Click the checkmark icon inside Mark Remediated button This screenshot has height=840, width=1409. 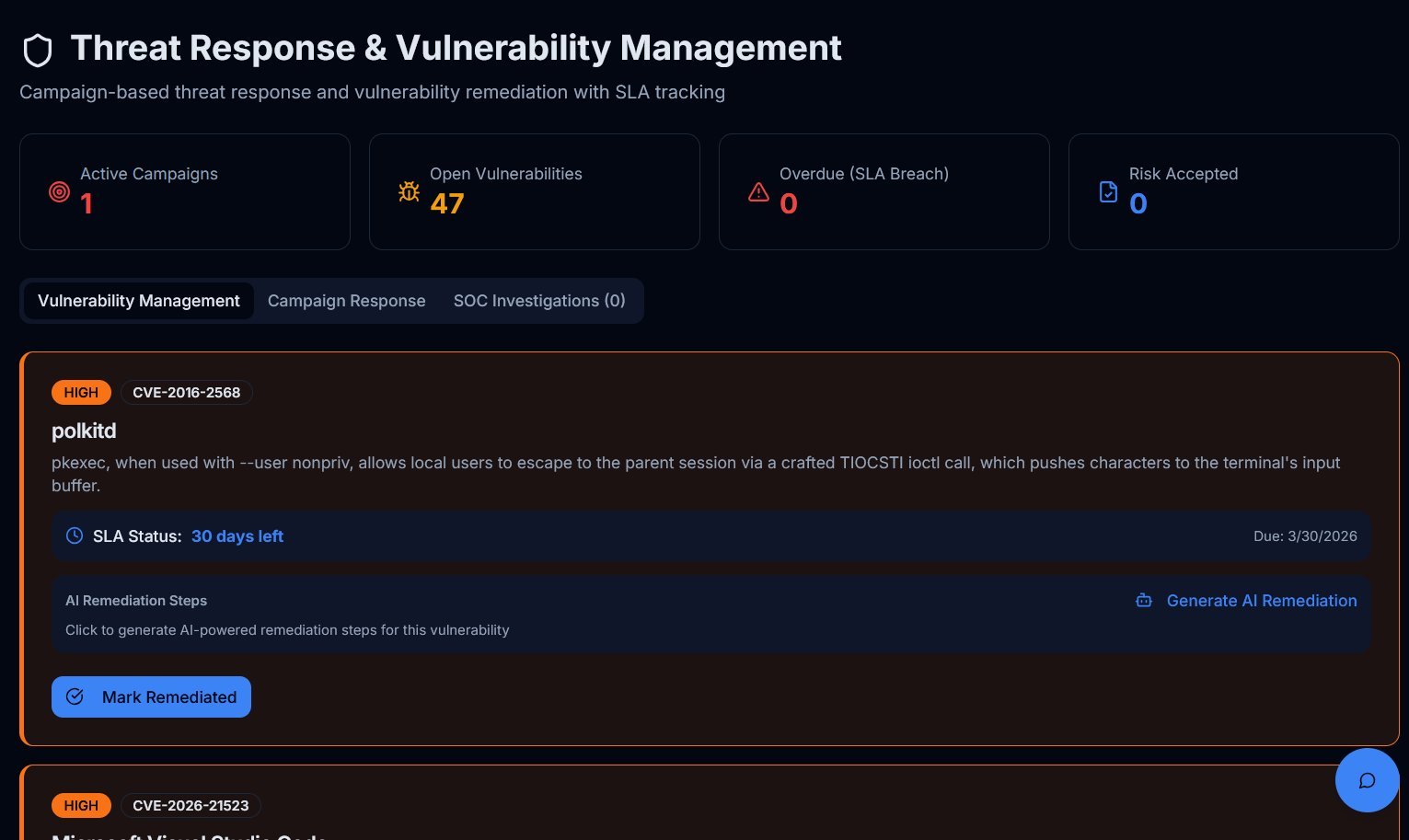pyautogui.click(x=75, y=696)
